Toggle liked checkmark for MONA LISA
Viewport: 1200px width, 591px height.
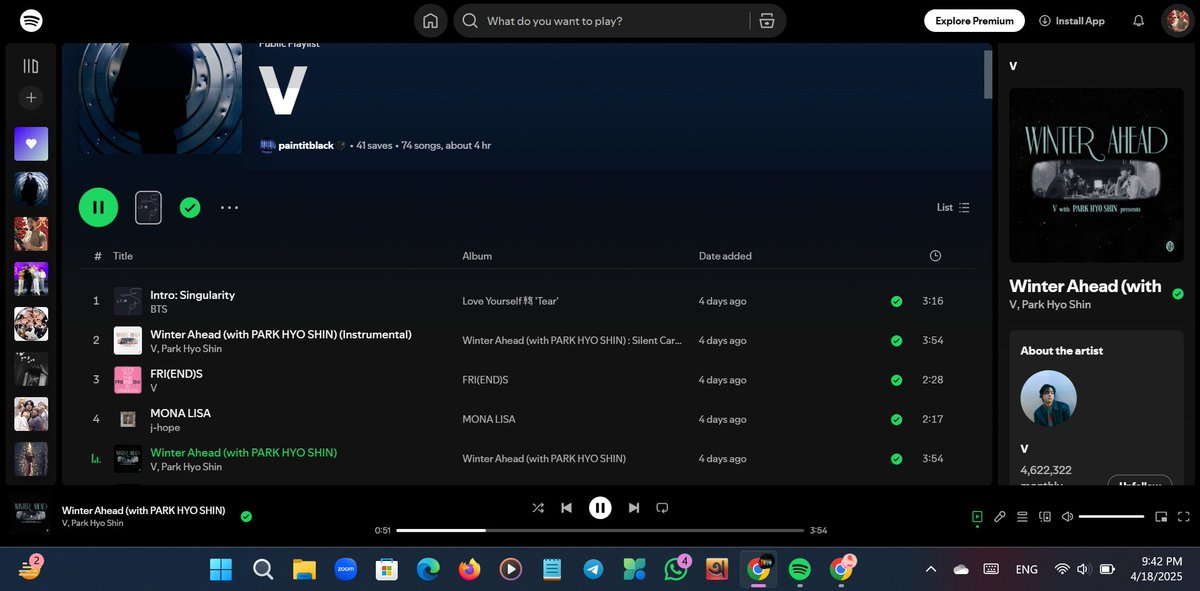coord(896,419)
